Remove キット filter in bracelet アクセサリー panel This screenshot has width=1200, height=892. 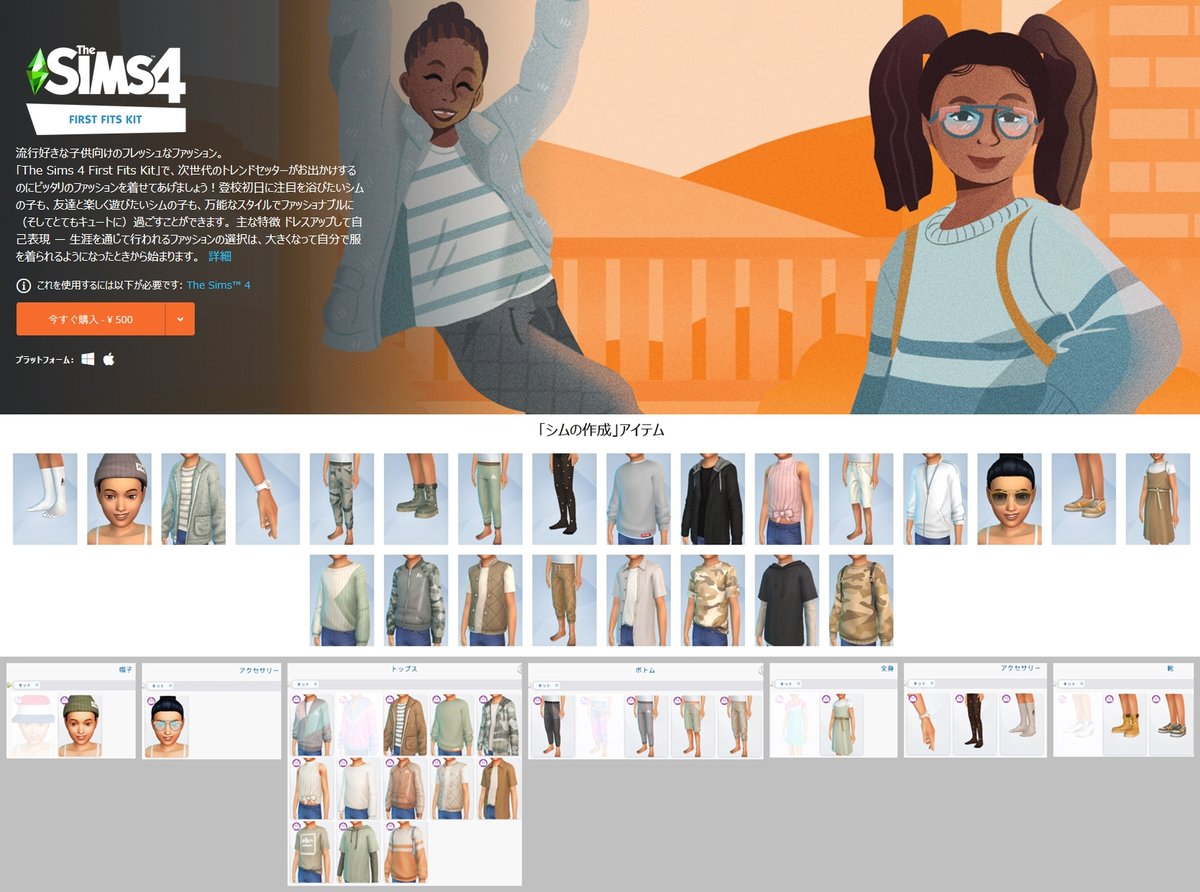pyautogui.click(x=932, y=684)
